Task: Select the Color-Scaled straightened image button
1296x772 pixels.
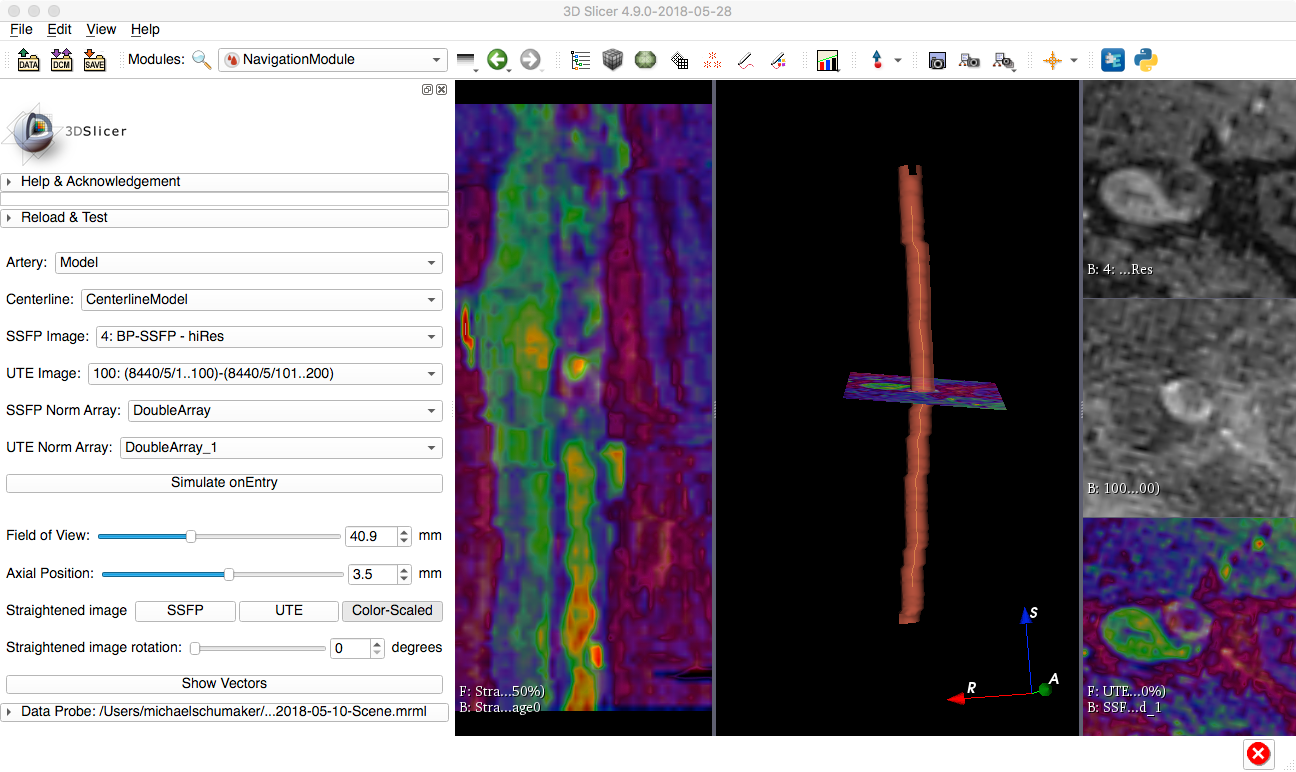Action: 392,611
